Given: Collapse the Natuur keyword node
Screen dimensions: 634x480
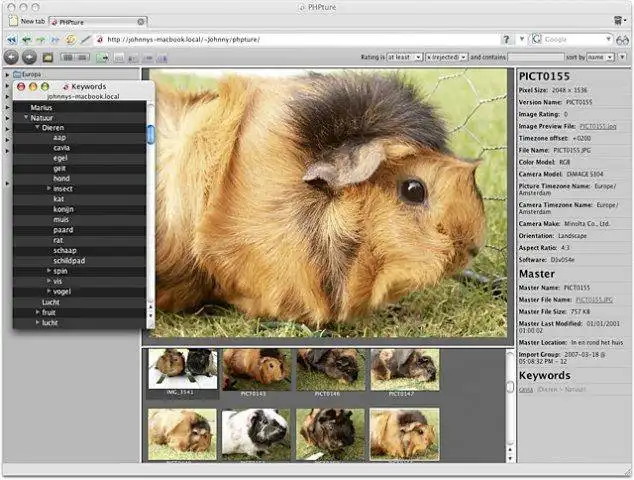Looking at the screenshot, I should tap(26, 117).
